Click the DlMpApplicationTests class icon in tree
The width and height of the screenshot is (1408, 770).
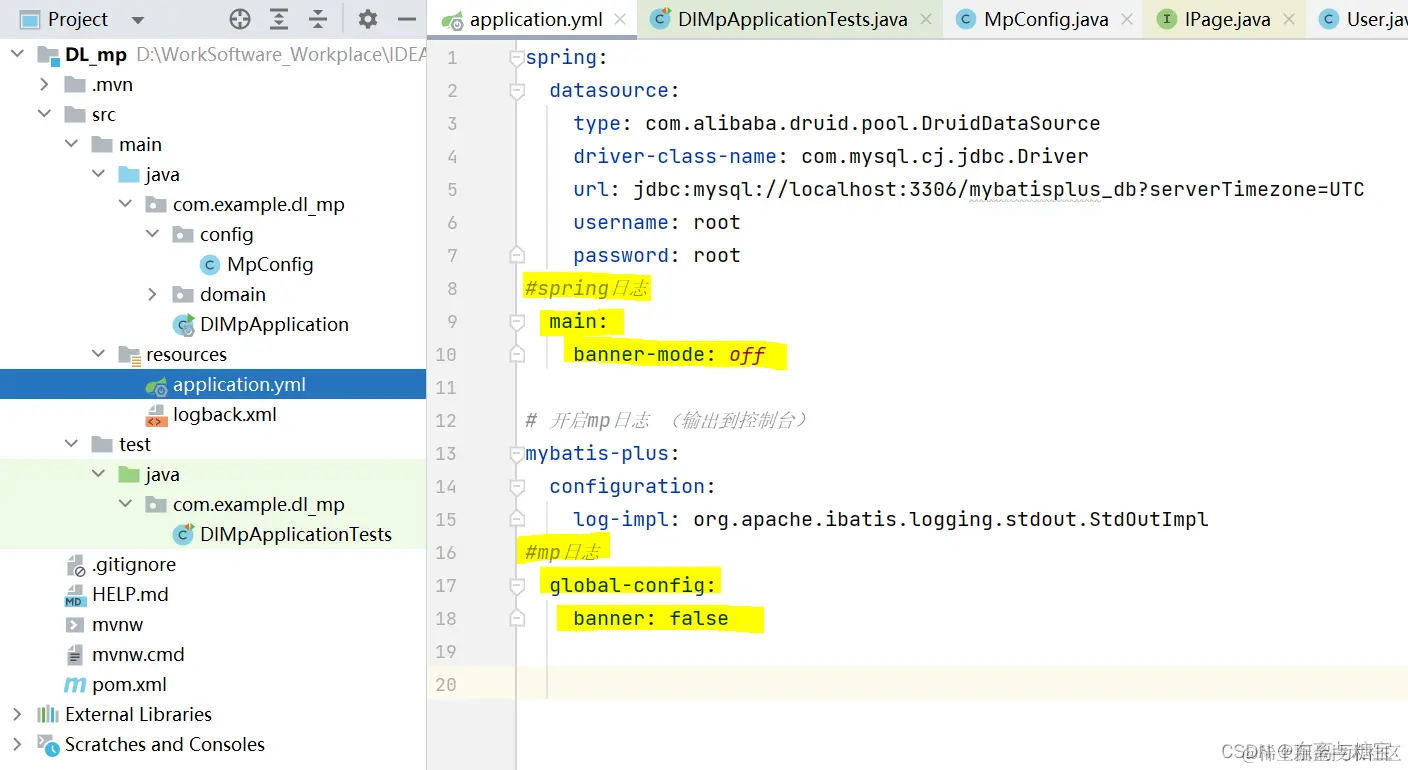184,535
